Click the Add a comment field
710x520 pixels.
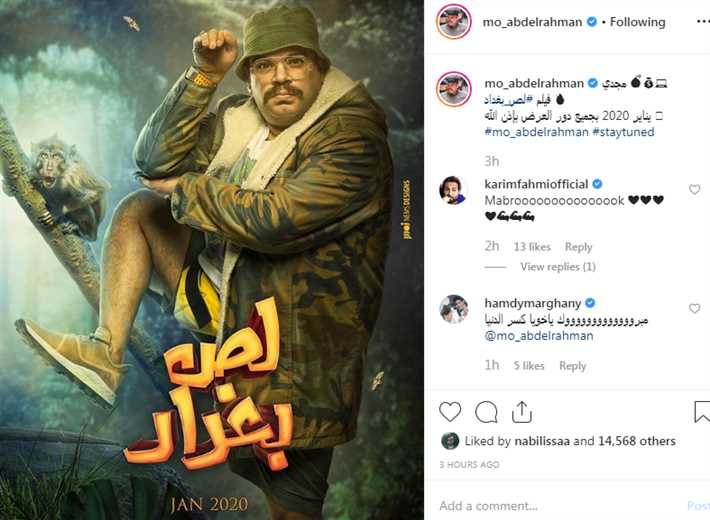point(561,506)
